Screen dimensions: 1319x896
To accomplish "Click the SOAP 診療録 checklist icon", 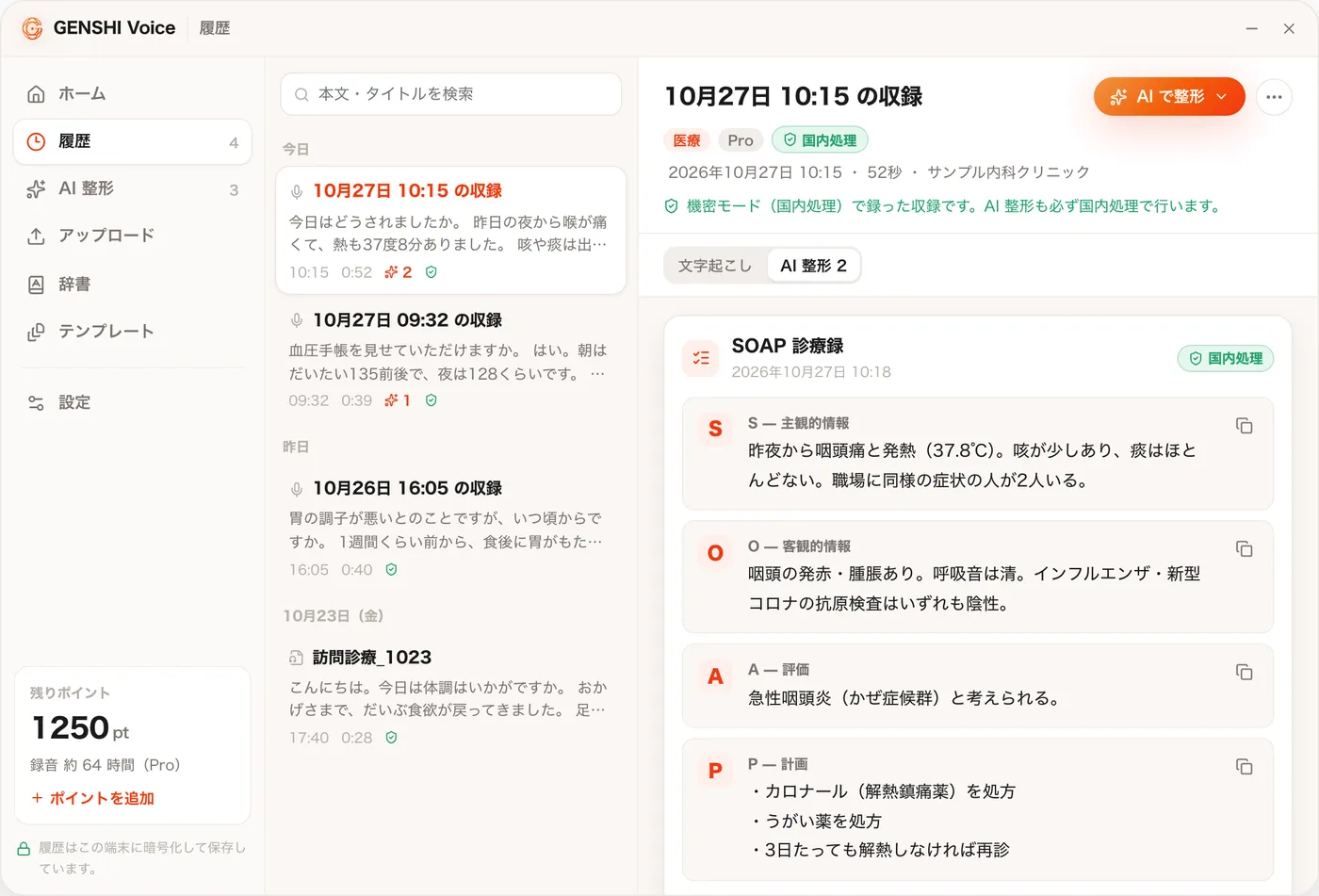I will (701, 358).
